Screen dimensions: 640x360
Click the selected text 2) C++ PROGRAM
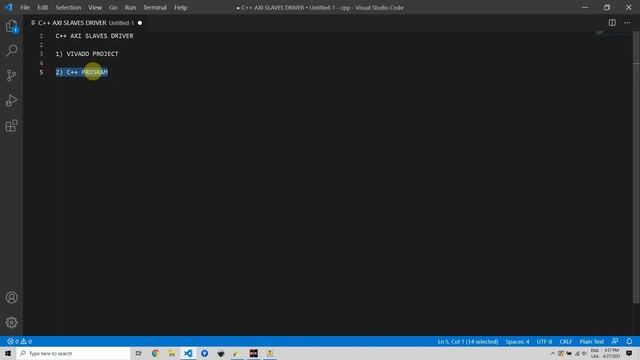(82, 72)
